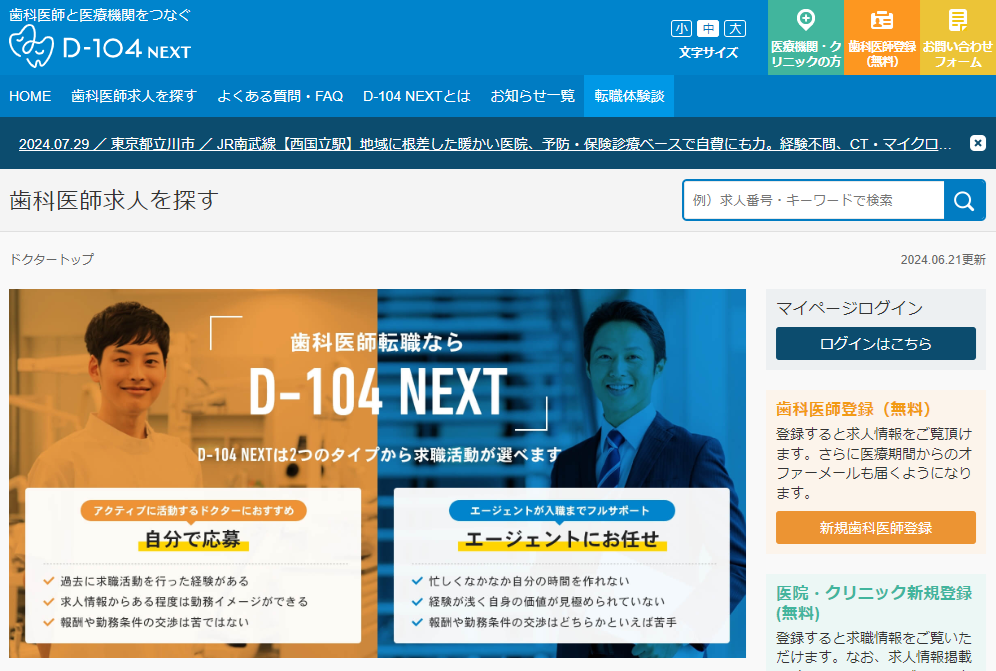Click the マイページログイン heading
Viewport: 996px width, 671px height.
[x=849, y=308]
